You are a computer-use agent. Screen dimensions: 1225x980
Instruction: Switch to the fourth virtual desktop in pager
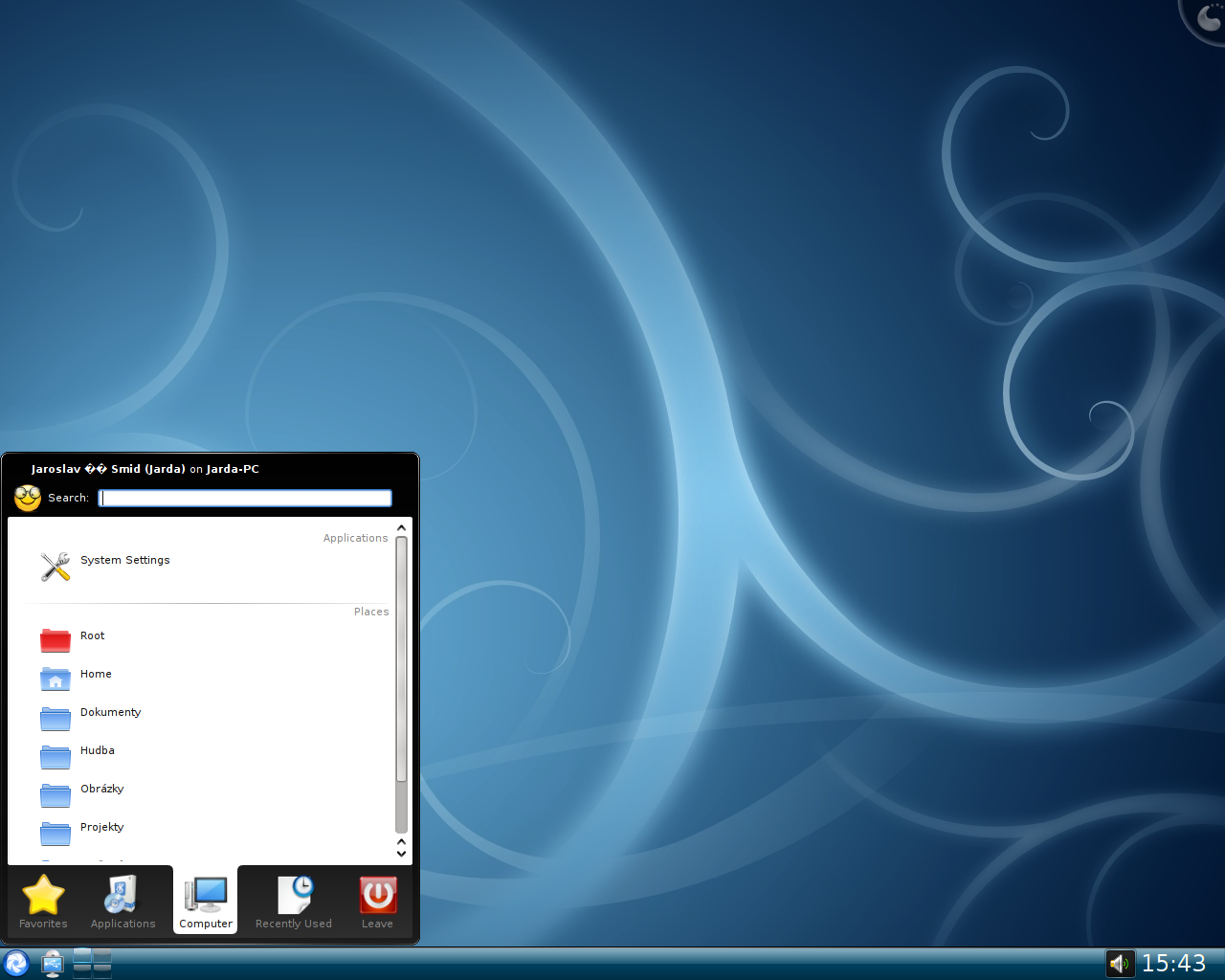click(102, 970)
